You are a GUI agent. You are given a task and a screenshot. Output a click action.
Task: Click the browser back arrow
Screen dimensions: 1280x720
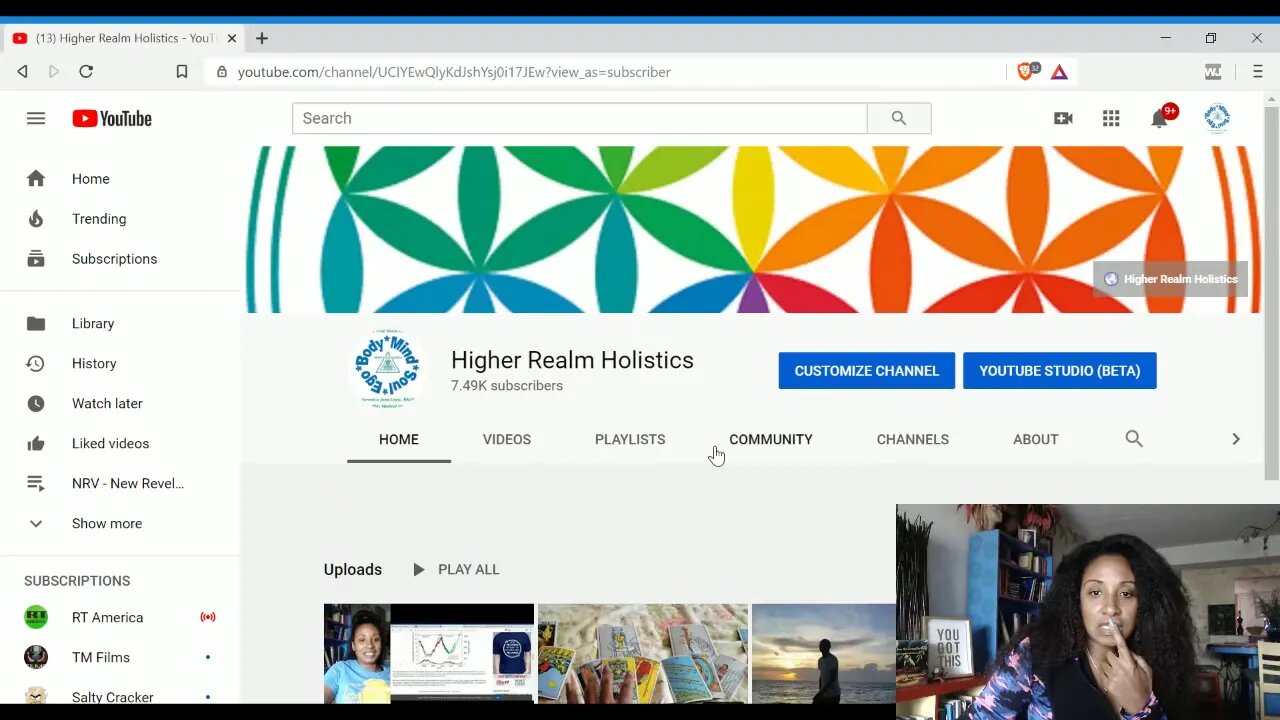(x=22, y=72)
